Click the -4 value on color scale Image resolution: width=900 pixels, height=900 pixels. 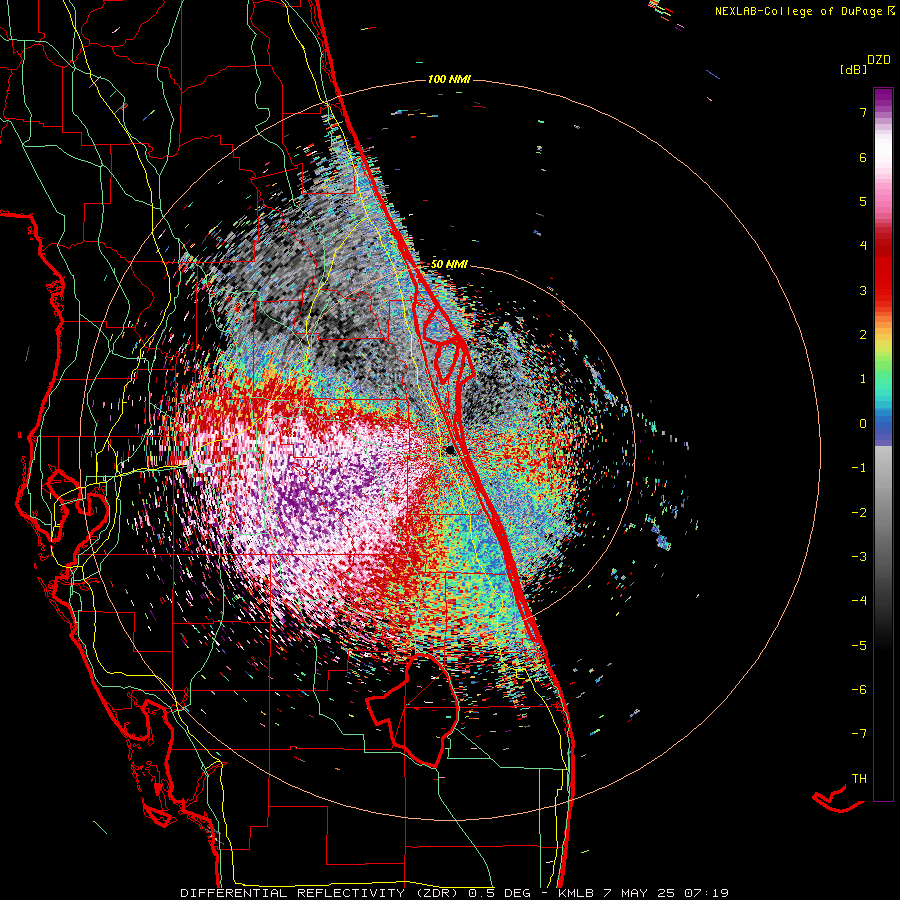(x=859, y=600)
